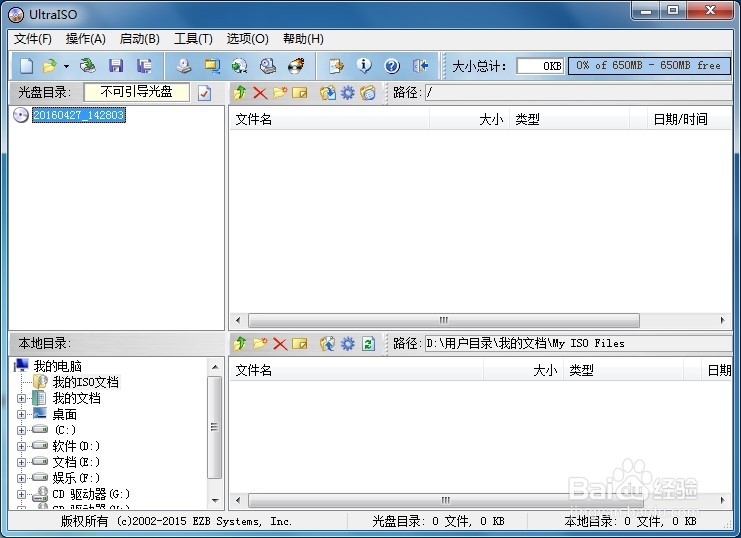Expand the 桌面 tree node
Image resolution: width=741 pixels, height=538 pixels.
click(21, 415)
